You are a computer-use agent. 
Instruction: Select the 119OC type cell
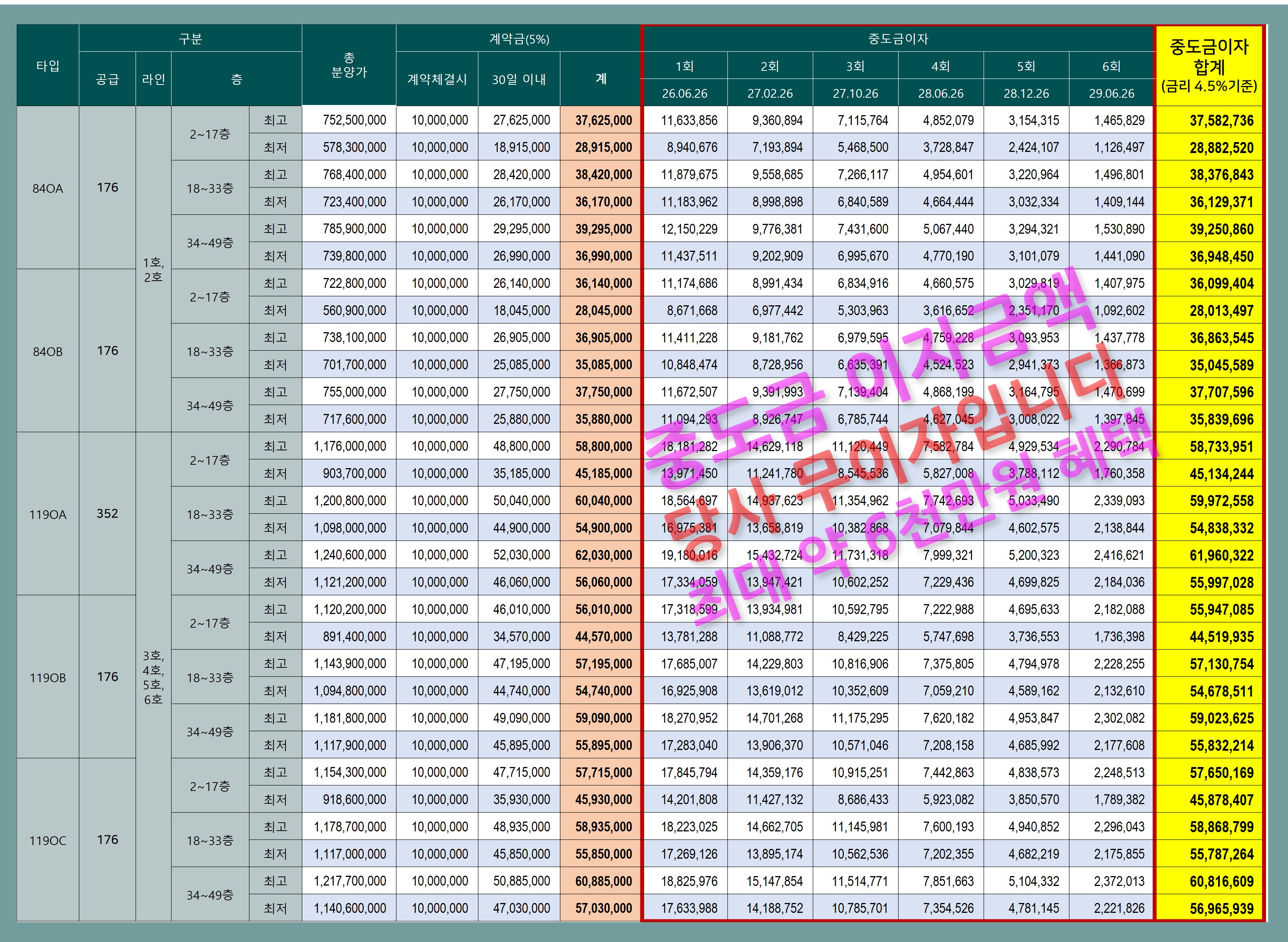click(47, 840)
